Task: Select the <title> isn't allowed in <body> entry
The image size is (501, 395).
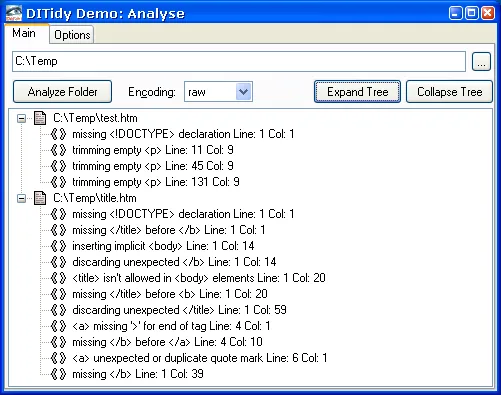Action: point(199,278)
